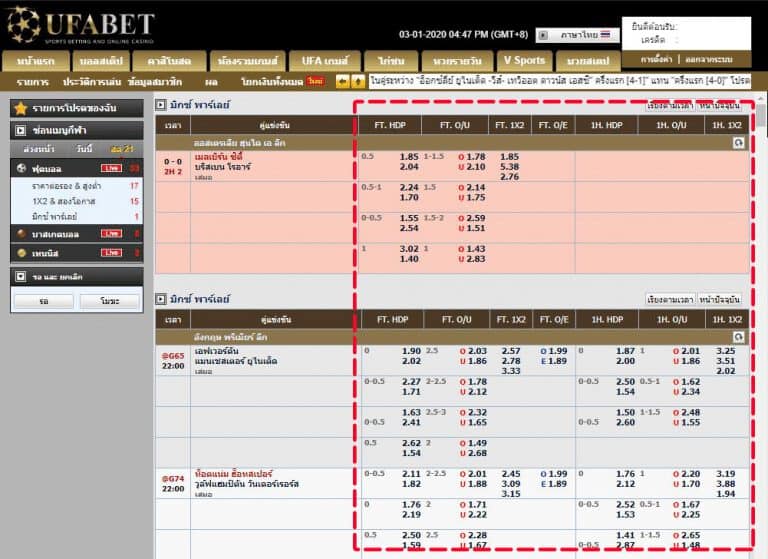
Task: Open the ห้องรวมเกมส์ tab
Action: pyautogui.click(x=247, y=61)
